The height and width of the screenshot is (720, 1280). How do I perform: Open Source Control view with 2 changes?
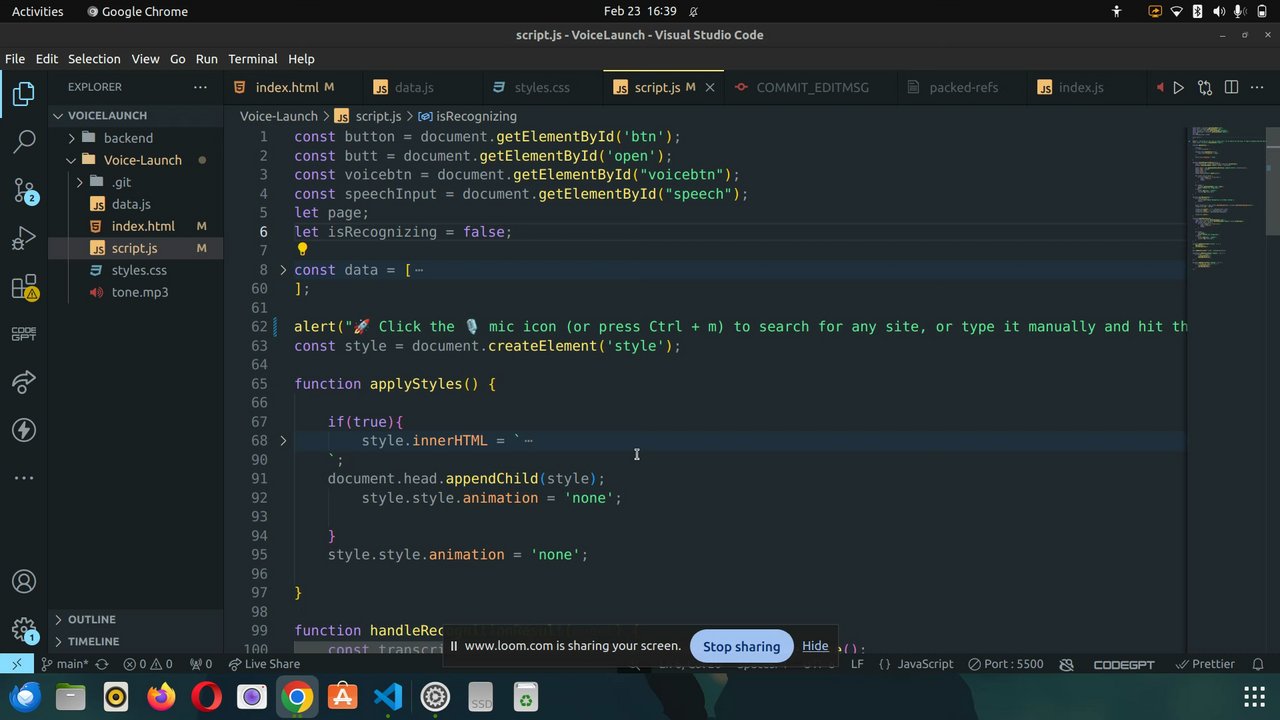(x=24, y=189)
